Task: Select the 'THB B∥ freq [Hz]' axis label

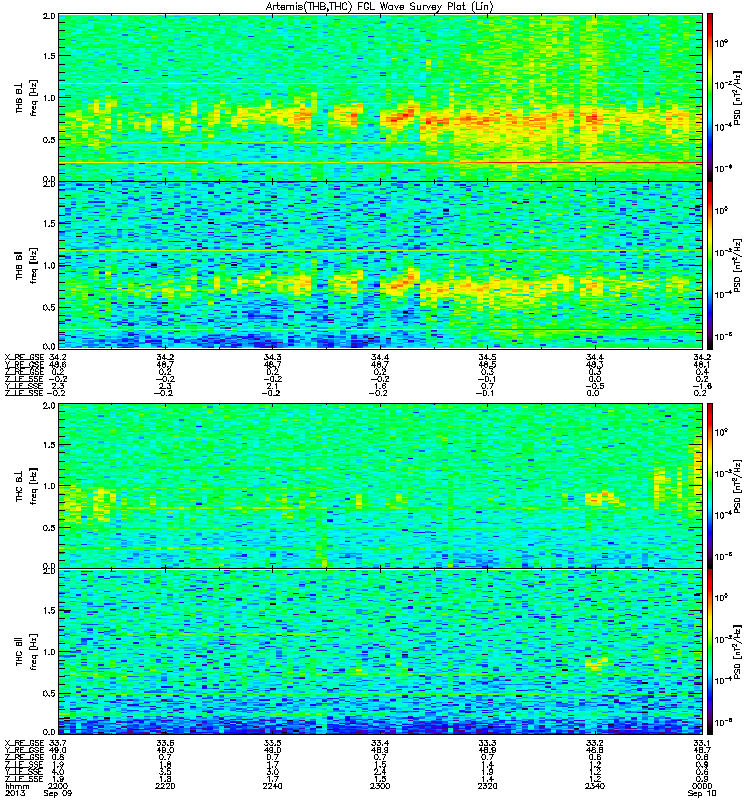Action: click(x=27, y=265)
